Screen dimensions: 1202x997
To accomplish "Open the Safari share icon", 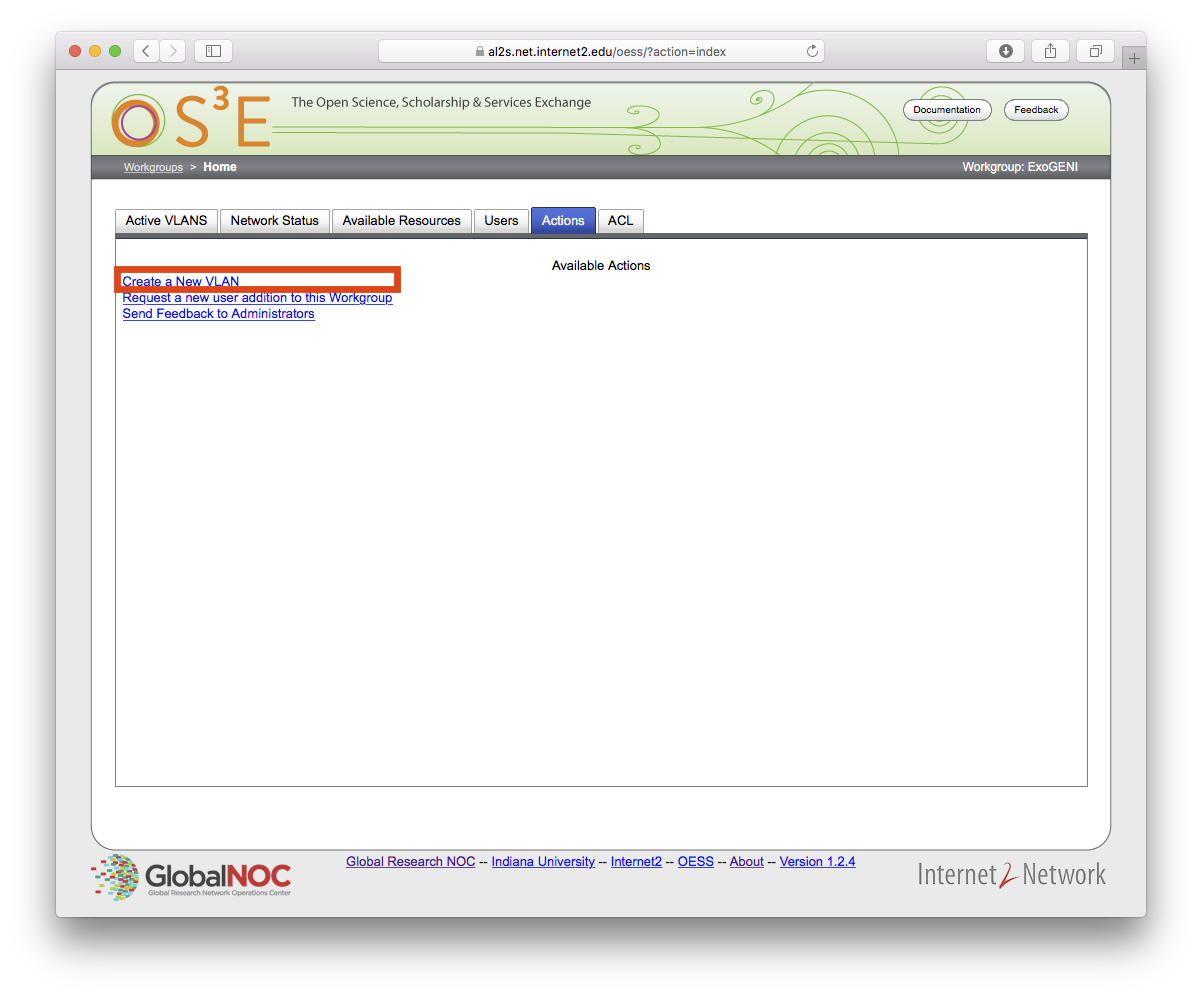I will click(x=1050, y=51).
